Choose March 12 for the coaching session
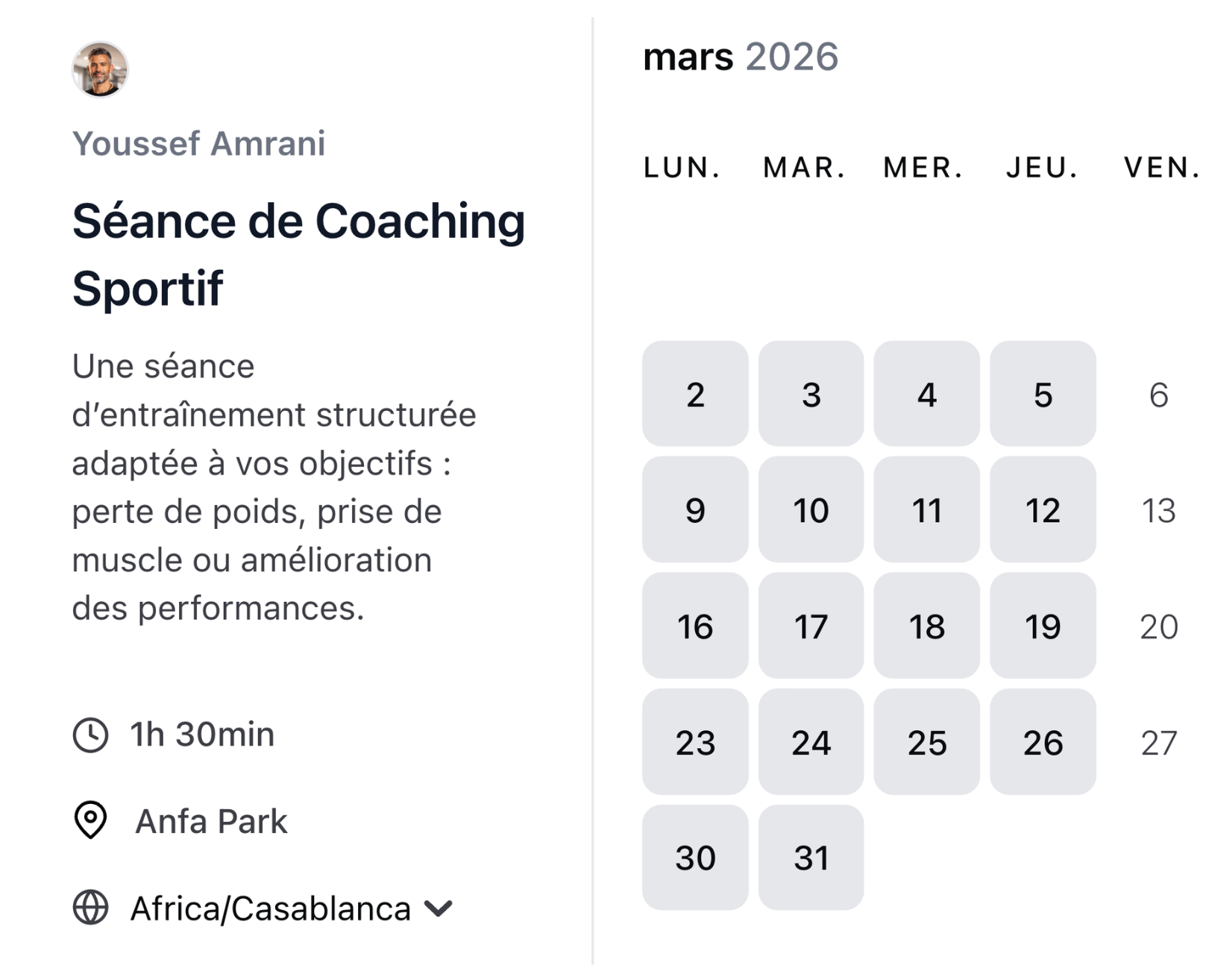The height and width of the screenshot is (980, 1206). pos(1043,511)
